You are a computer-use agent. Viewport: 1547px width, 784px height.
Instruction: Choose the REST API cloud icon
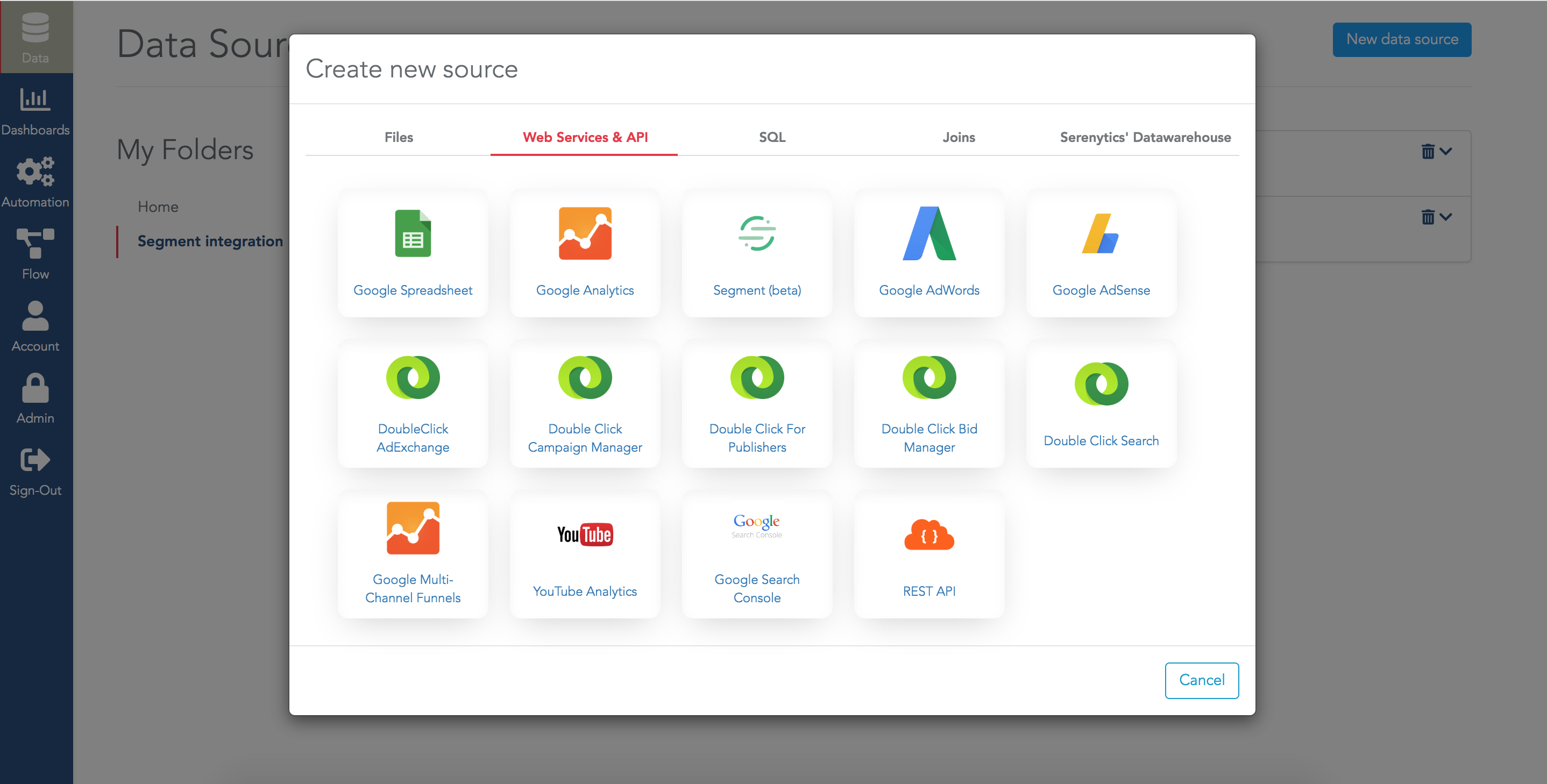pos(929,534)
